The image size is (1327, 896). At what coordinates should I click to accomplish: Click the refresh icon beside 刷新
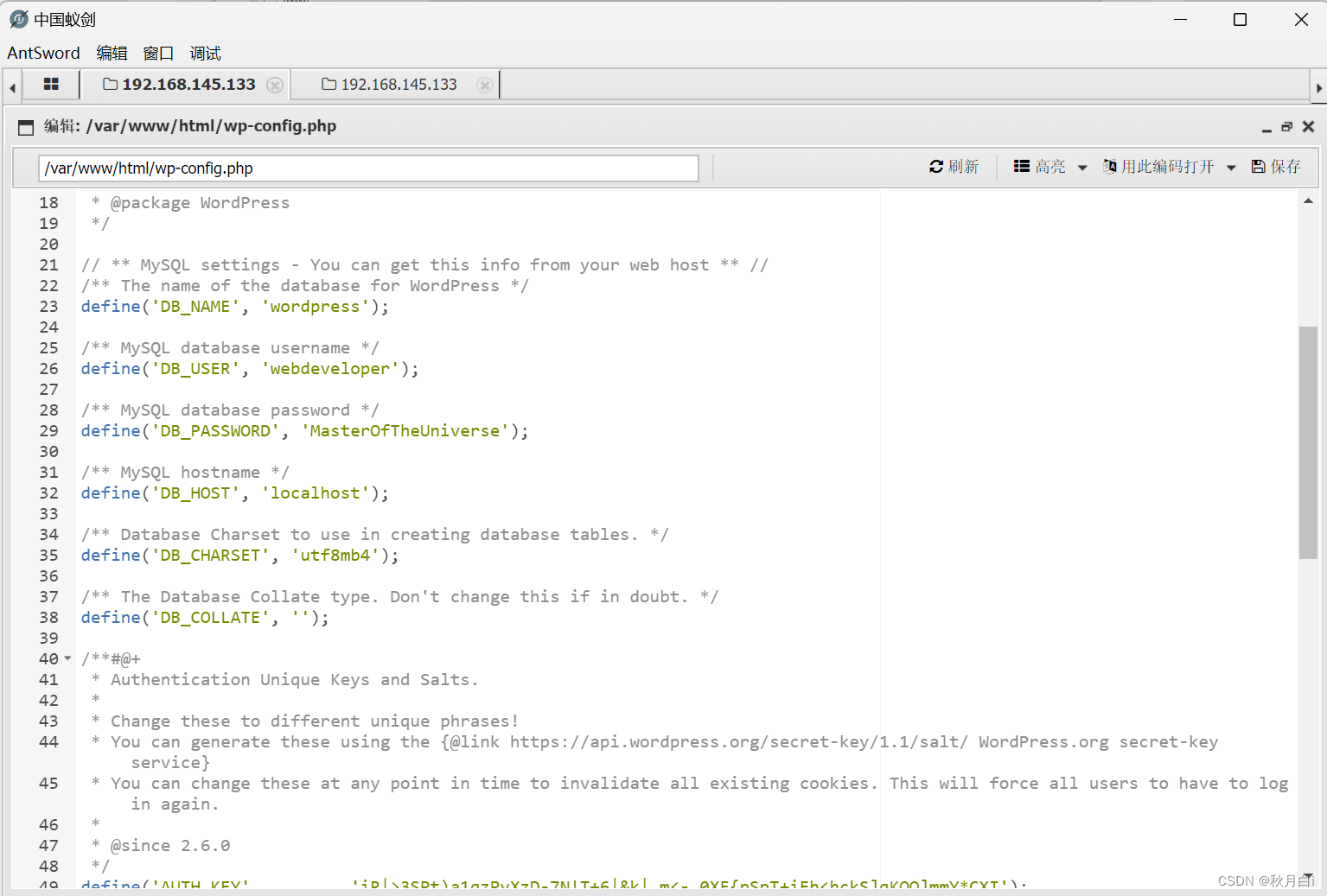pos(937,166)
